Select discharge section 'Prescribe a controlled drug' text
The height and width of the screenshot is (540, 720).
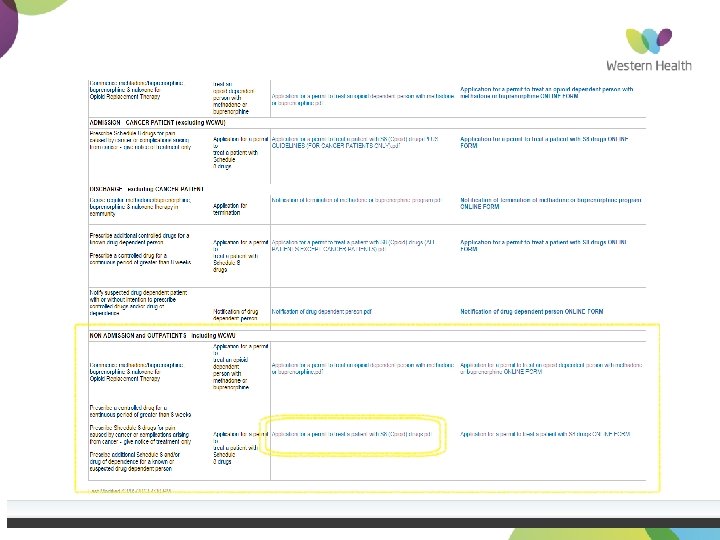(140, 259)
